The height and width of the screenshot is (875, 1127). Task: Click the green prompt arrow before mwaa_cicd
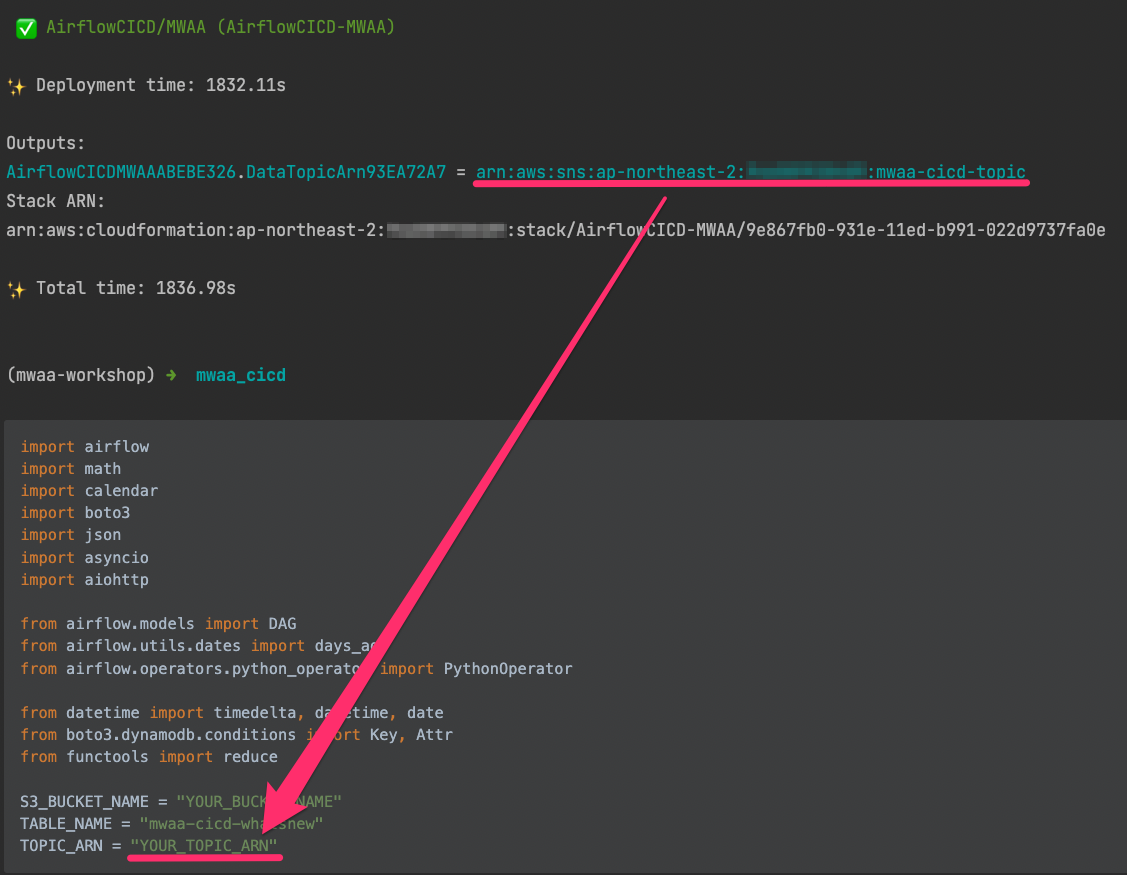(x=171, y=375)
